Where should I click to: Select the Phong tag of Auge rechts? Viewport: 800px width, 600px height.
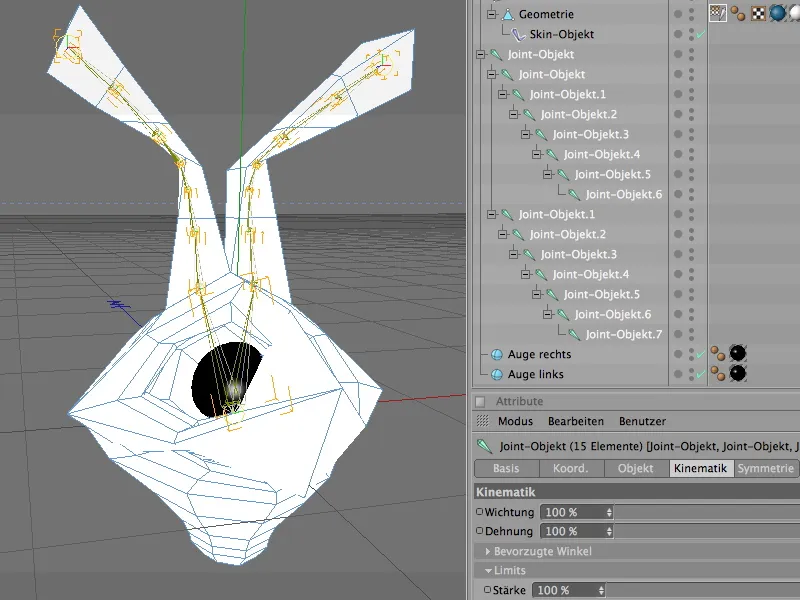pos(718,353)
